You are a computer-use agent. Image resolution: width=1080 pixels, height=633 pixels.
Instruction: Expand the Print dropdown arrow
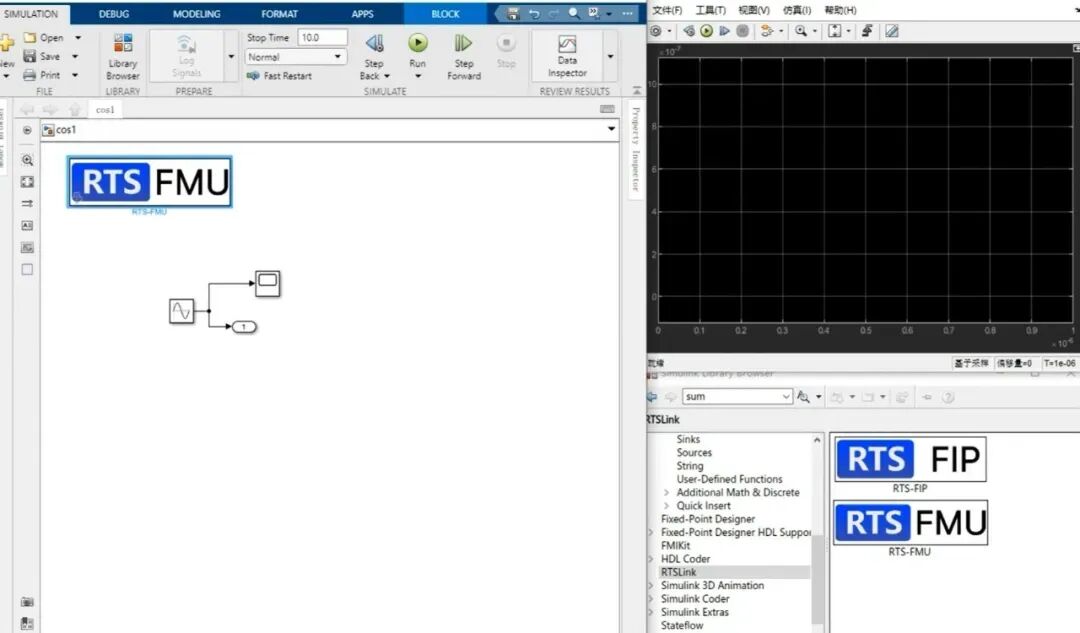coord(75,74)
